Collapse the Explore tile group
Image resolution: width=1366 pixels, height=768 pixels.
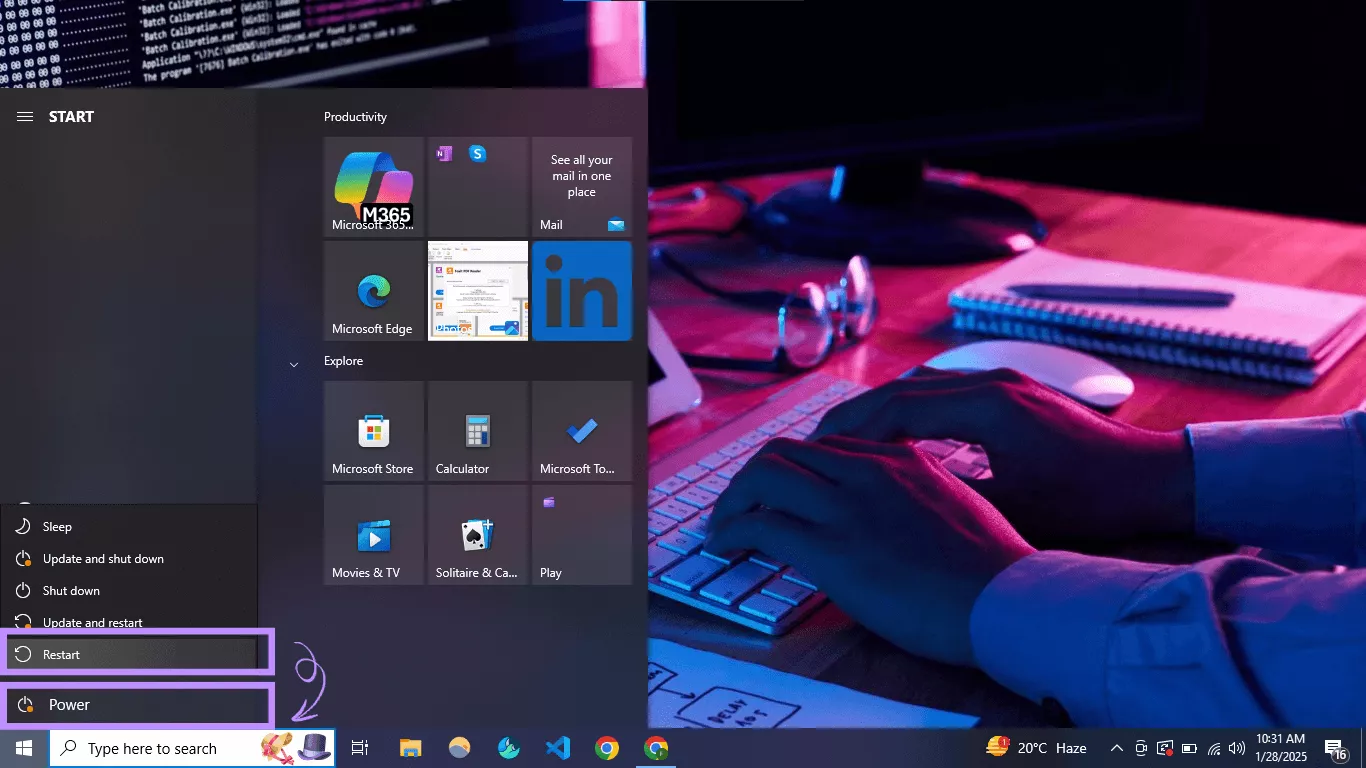coord(294,364)
